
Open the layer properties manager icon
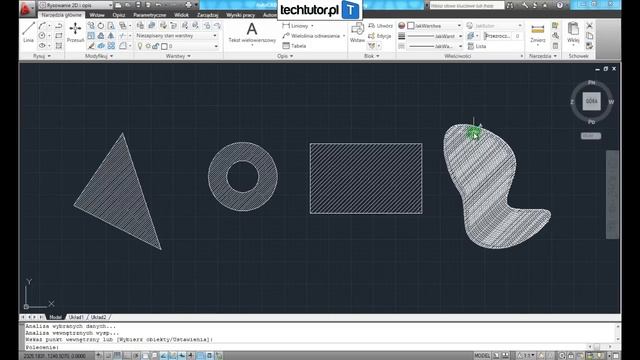click(140, 26)
